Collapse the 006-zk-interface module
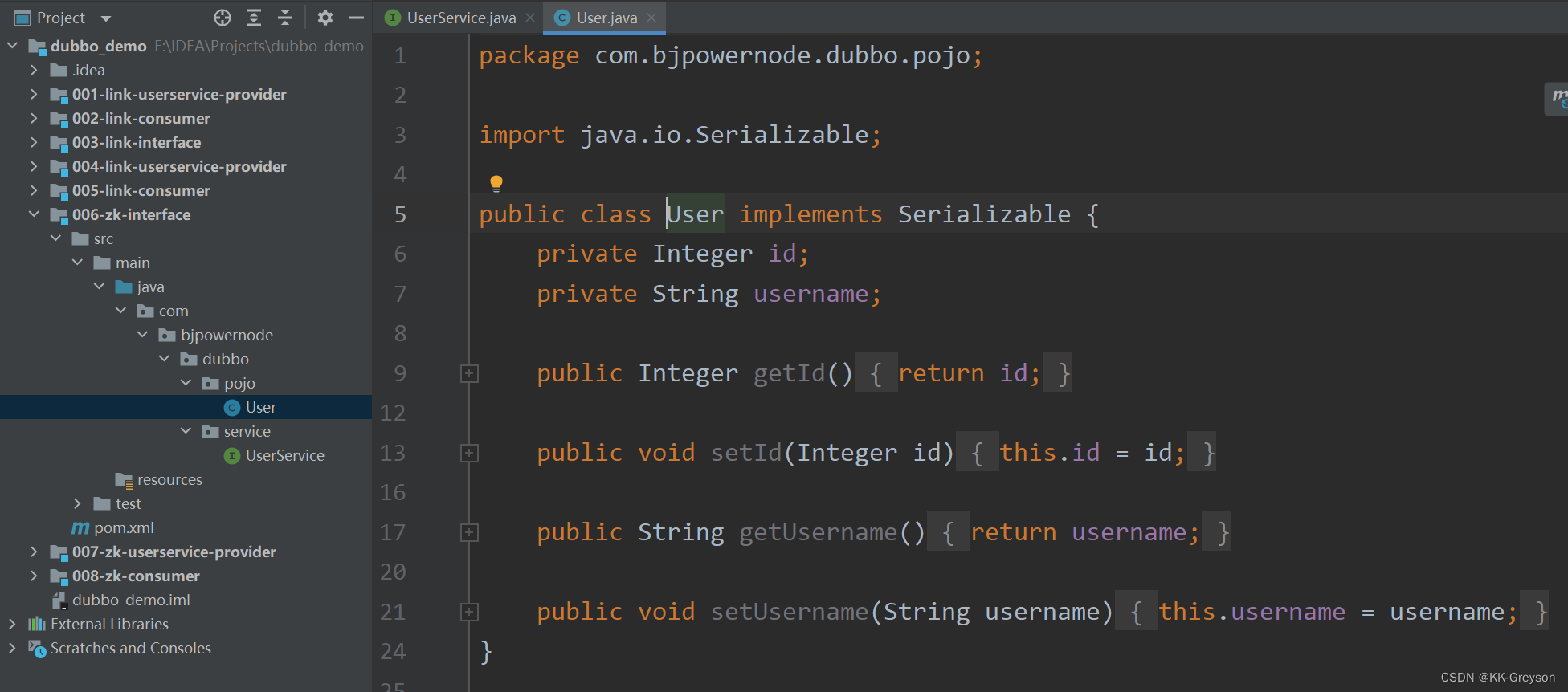 coord(34,214)
